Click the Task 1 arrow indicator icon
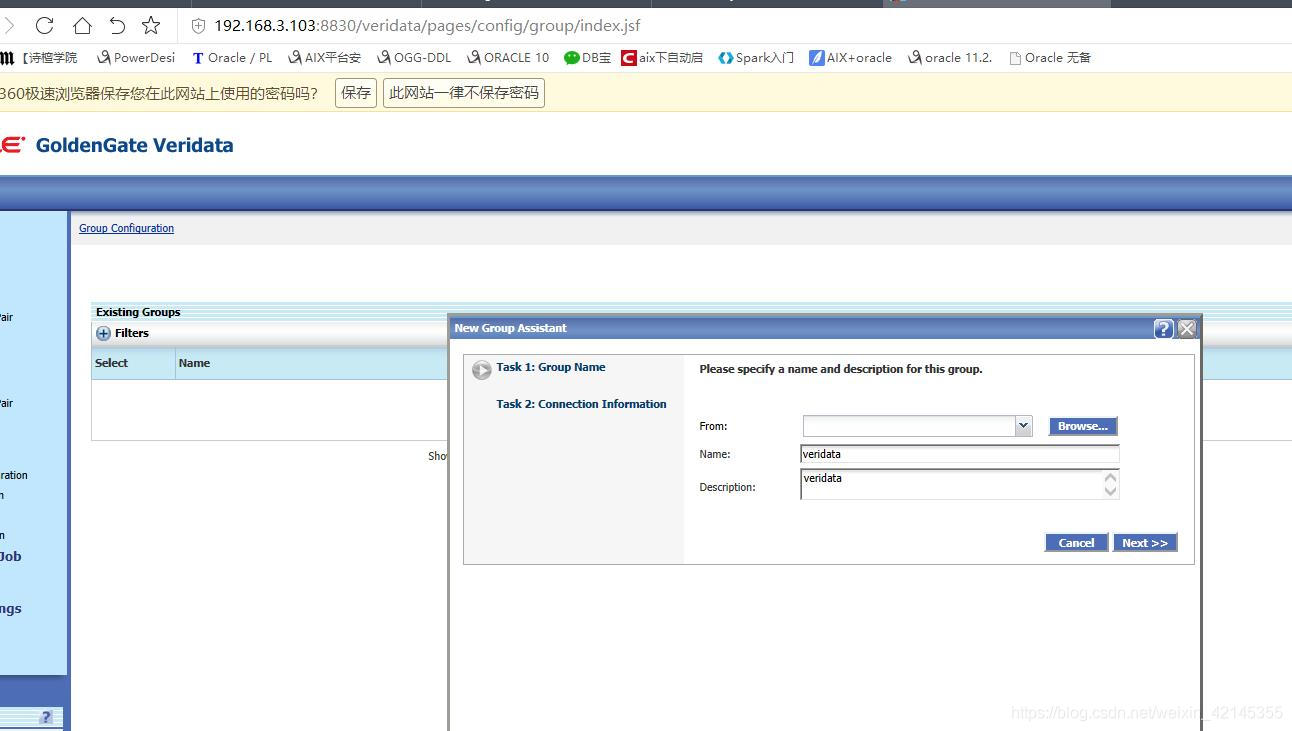The width and height of the screenshot is (1292, 731). [482, 370]
